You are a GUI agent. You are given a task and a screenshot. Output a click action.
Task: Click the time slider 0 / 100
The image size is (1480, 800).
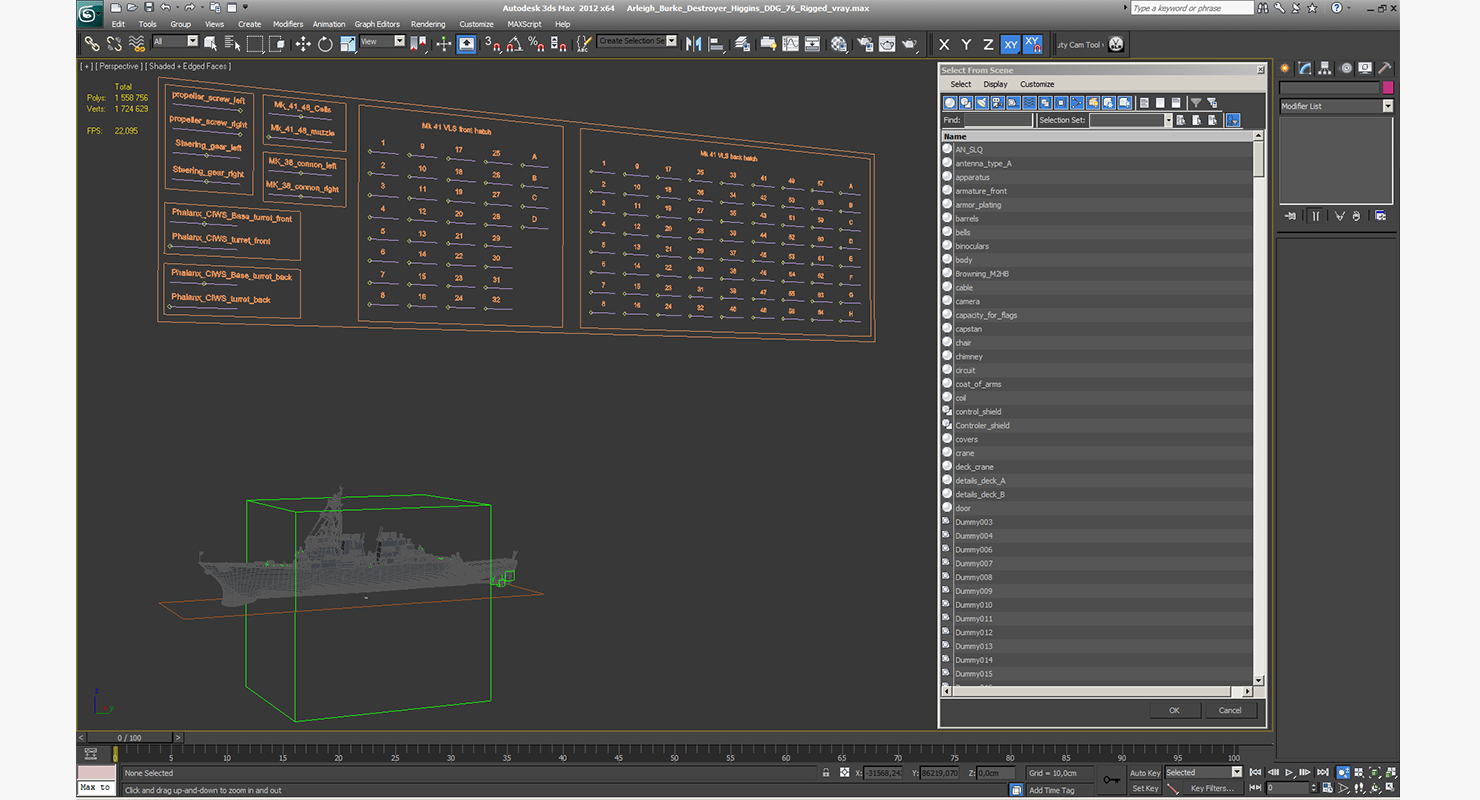point(129,738)
